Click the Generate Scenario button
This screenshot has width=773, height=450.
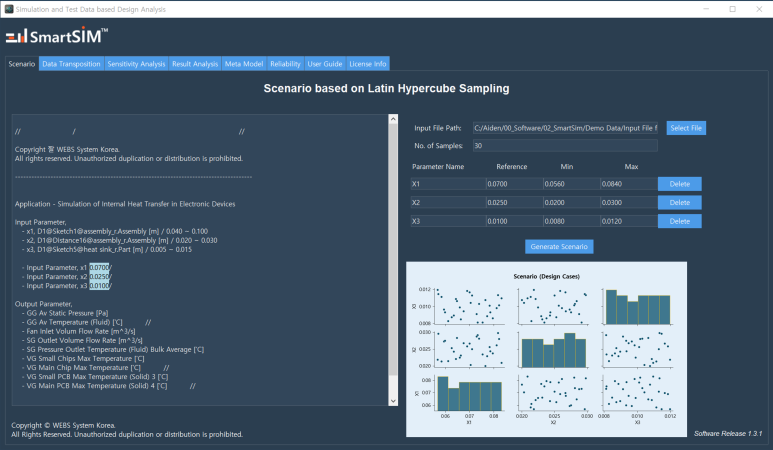pos(559,246)
